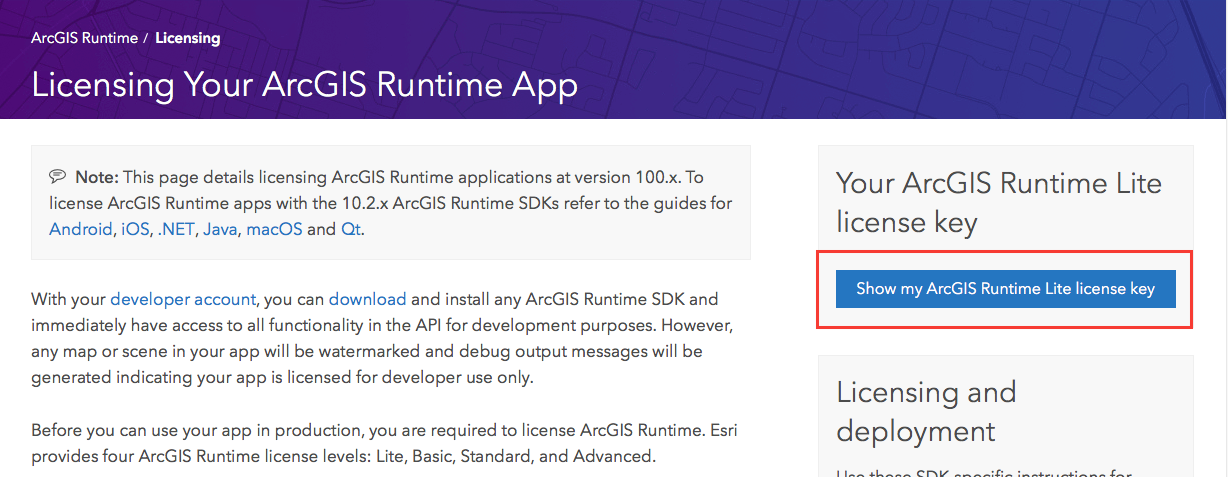
Task: Click the bold Note: label
Action: coord(97,177)
